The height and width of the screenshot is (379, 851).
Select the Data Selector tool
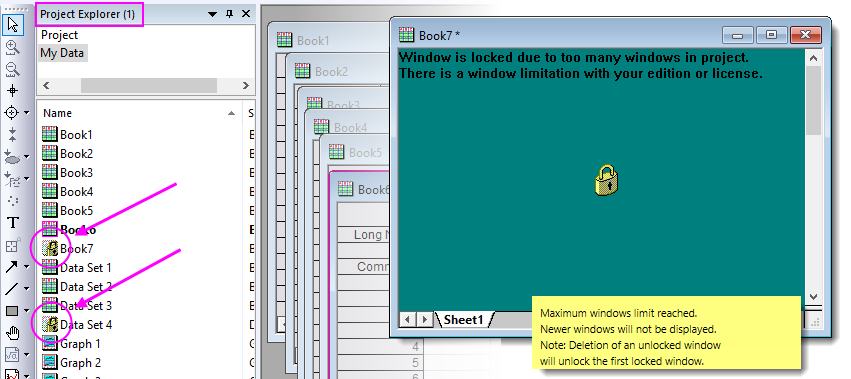coord(12,135)
